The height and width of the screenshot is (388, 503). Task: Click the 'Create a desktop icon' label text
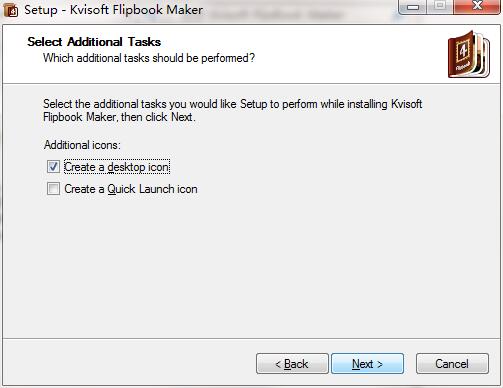click(x=117, y=167)
